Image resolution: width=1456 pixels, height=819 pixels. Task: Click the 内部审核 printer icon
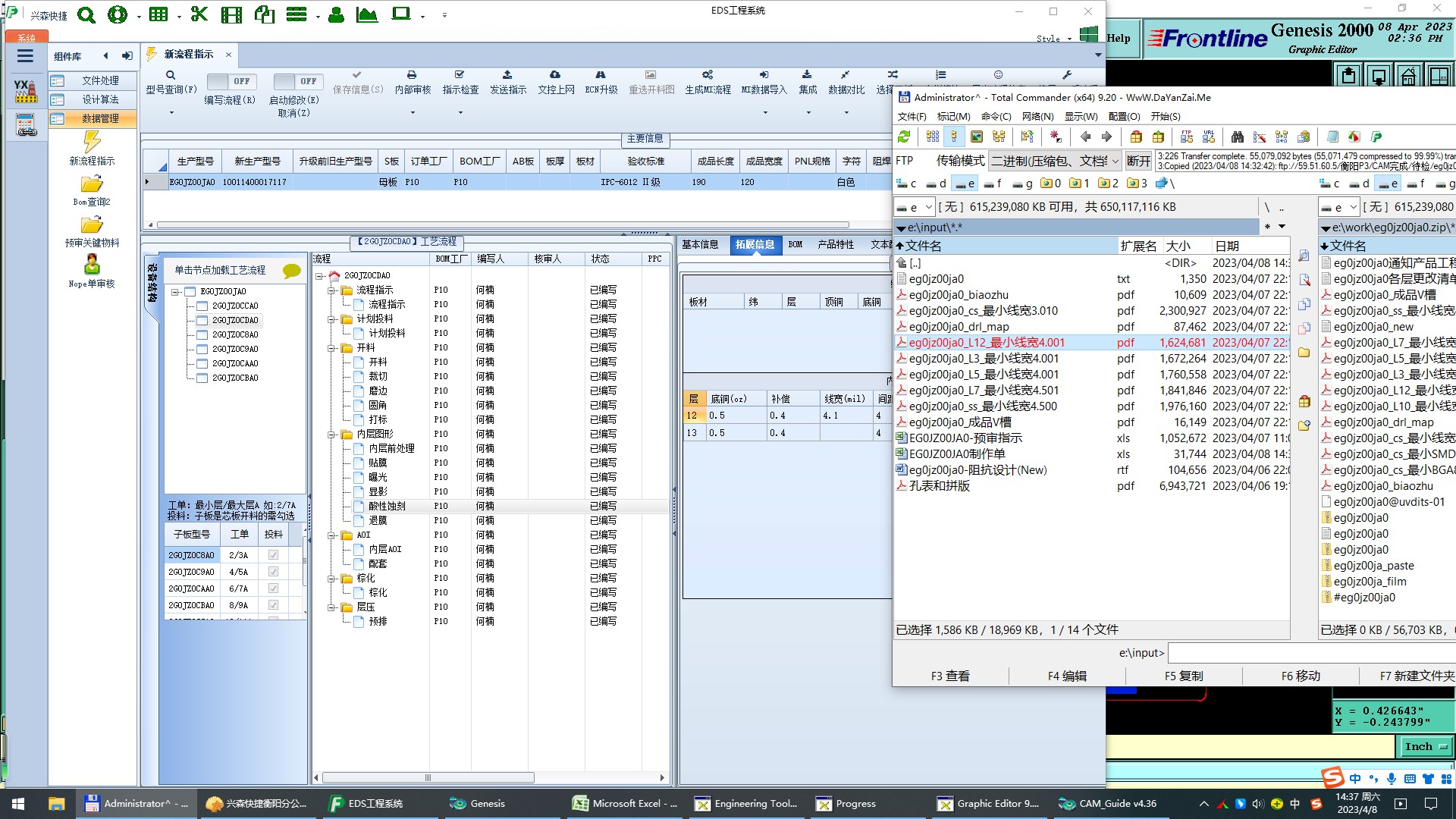tap(412, 75)
